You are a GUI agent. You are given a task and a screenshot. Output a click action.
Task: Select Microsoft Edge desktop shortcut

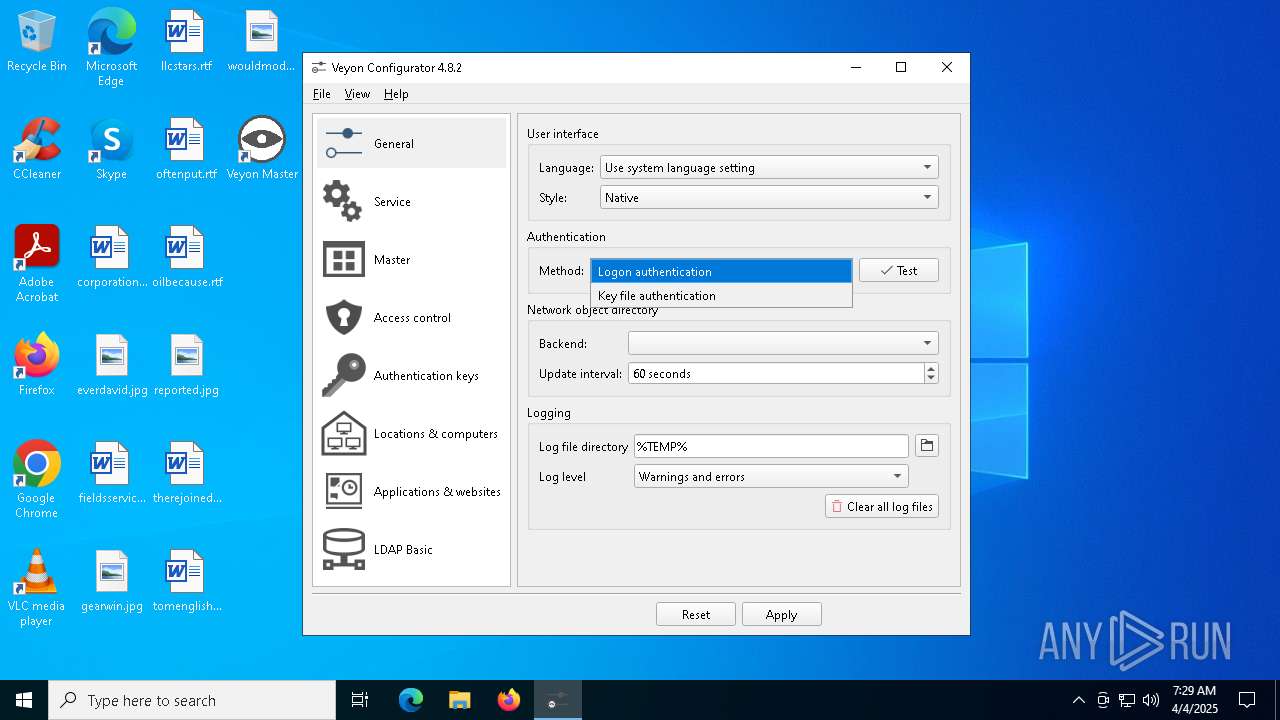(111, 48)
